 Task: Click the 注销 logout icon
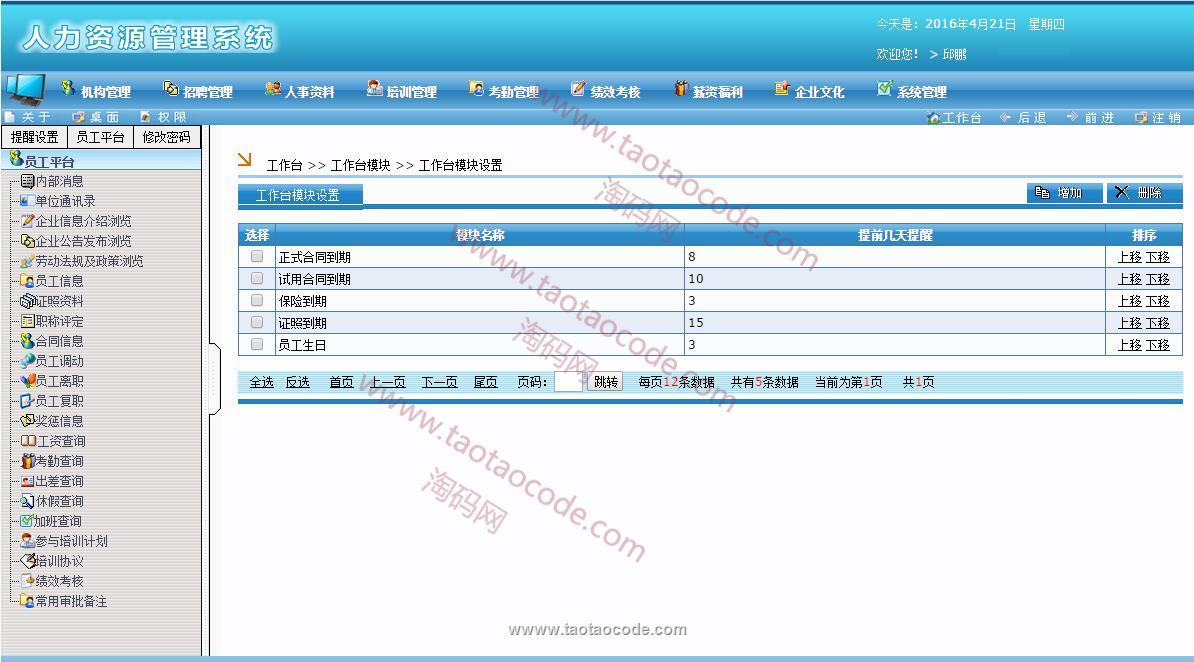coord(1141,117)
